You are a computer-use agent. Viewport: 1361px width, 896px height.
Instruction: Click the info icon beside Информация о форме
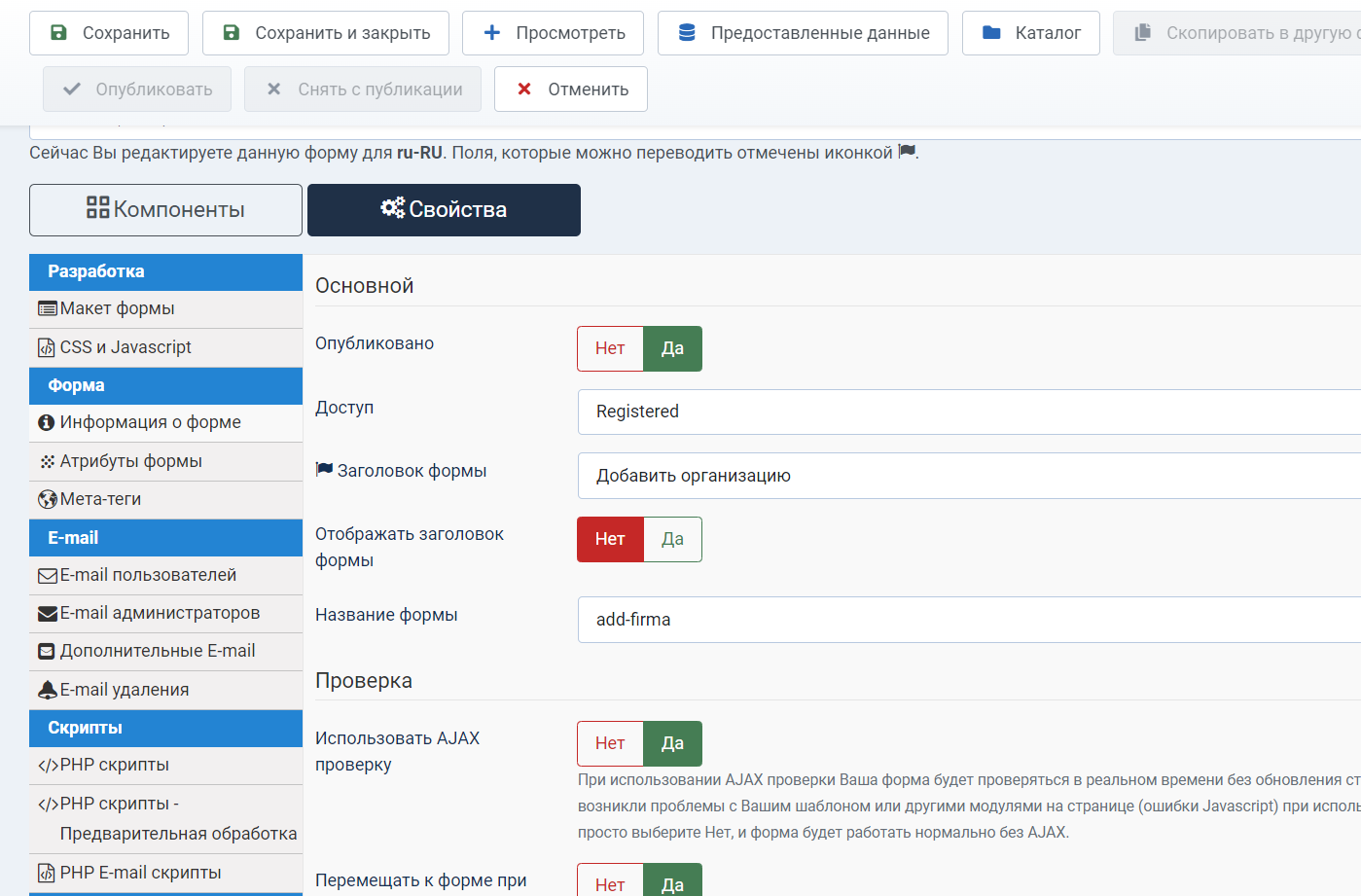coord(46,423)
